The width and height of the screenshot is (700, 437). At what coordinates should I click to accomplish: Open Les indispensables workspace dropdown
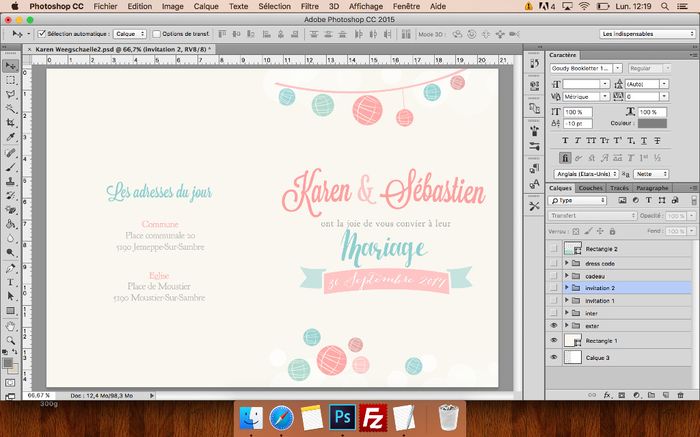pos(647,34)
